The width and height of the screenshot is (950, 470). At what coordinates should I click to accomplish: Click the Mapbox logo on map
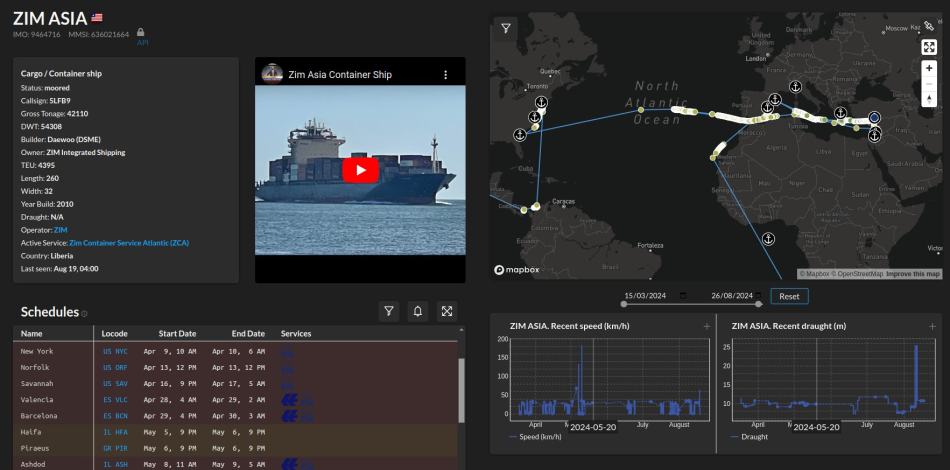pyautogui.click(x=517, y=270)
